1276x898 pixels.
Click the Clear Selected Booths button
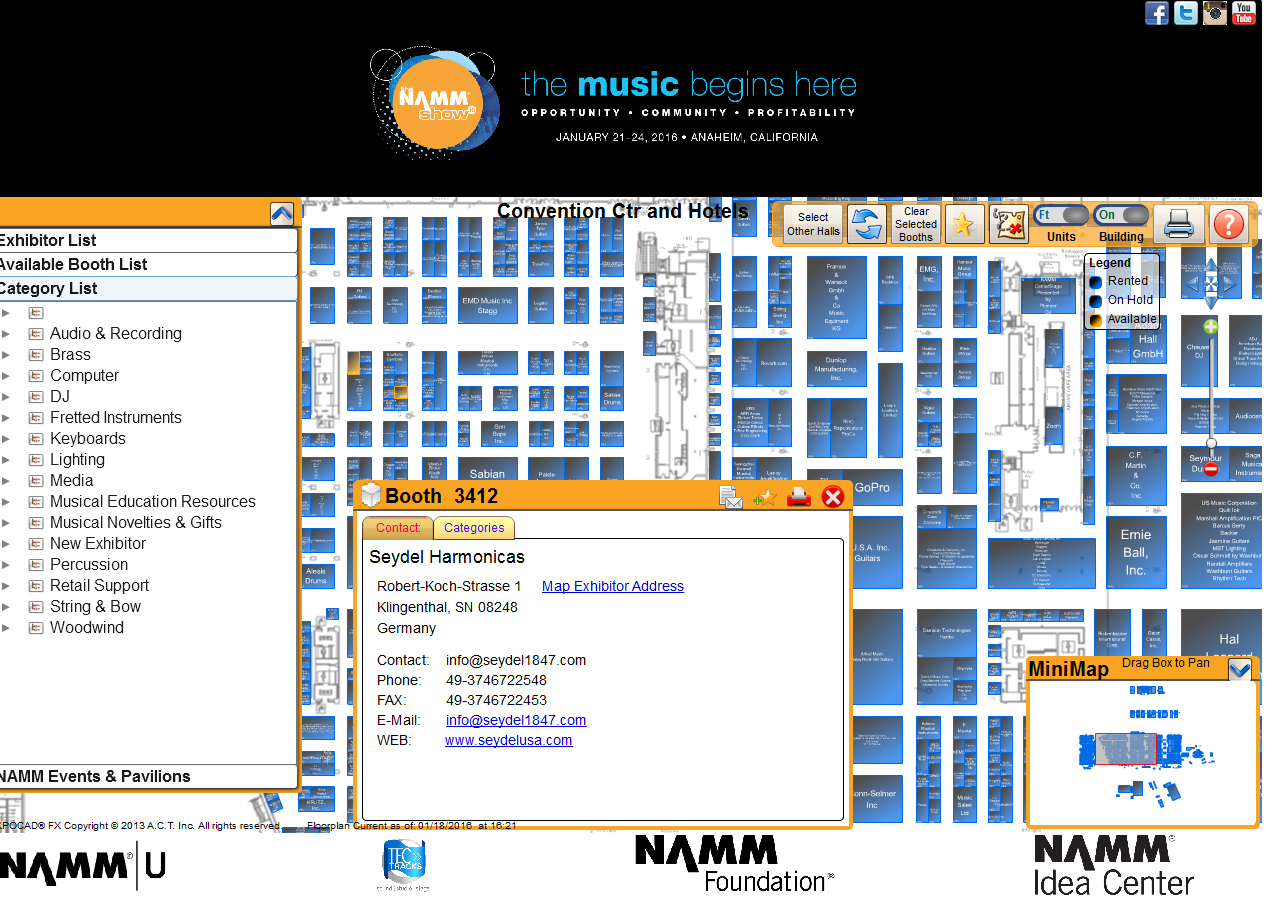point(916,224)
